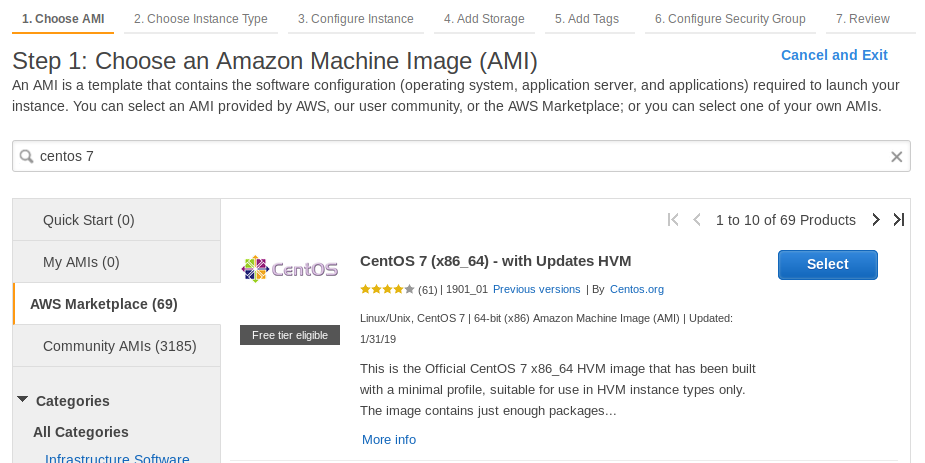Click the magnifier search icon
The image size is (925, 463).
click(27, 156)
